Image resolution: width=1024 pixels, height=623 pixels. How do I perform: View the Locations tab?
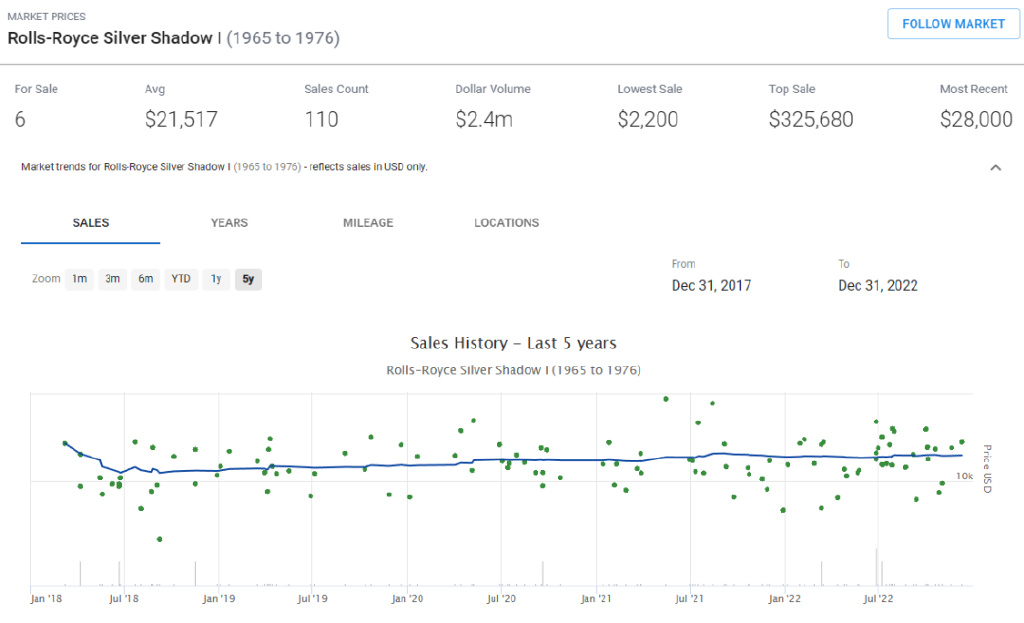point(507,223)
